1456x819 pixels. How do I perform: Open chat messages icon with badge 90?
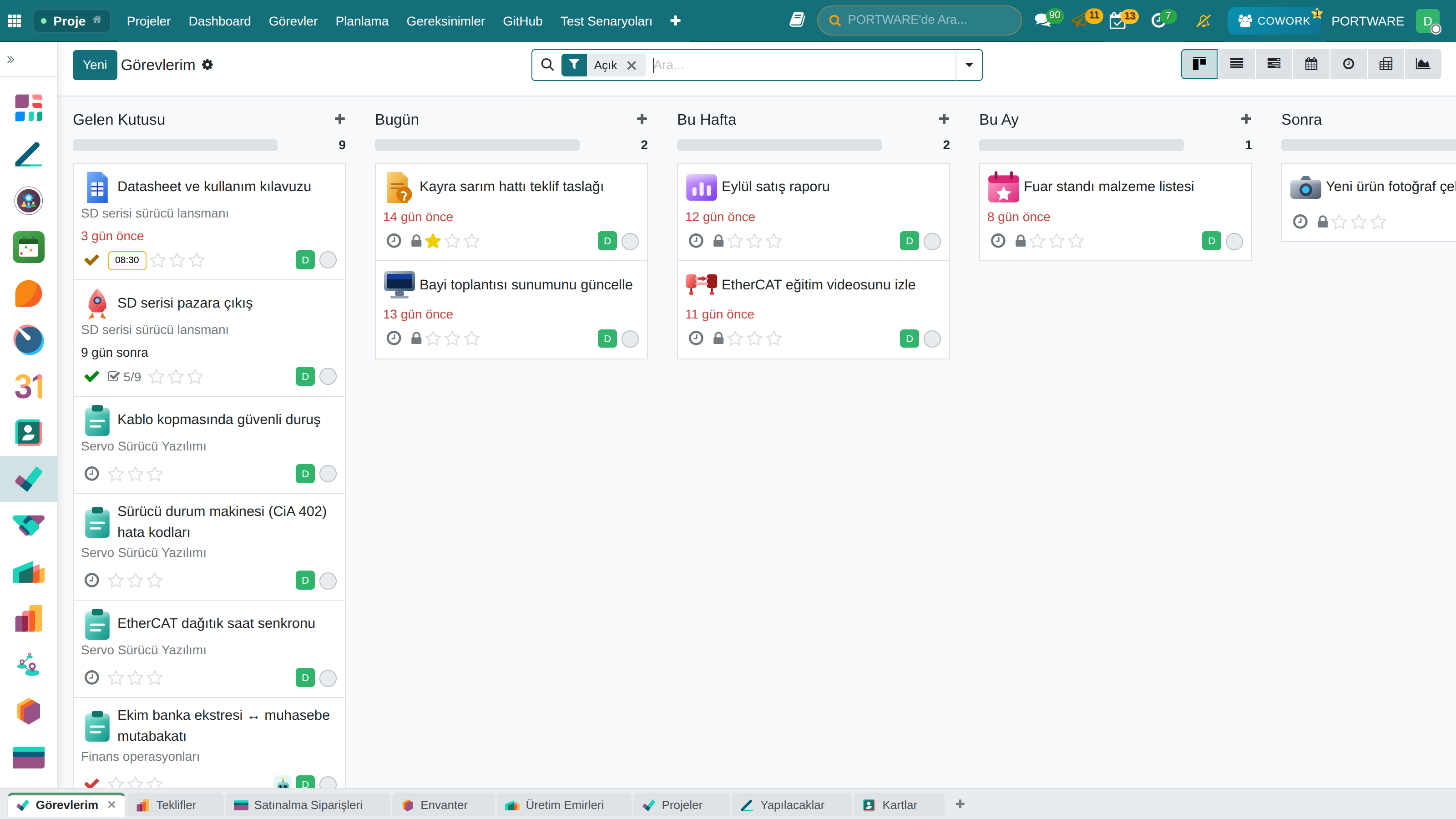1042,21
